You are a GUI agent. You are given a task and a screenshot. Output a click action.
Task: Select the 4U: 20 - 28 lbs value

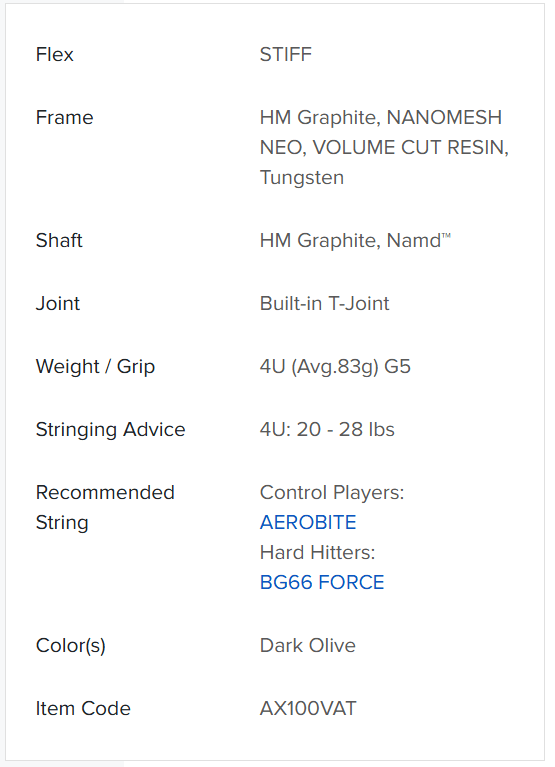pos(327,429)
